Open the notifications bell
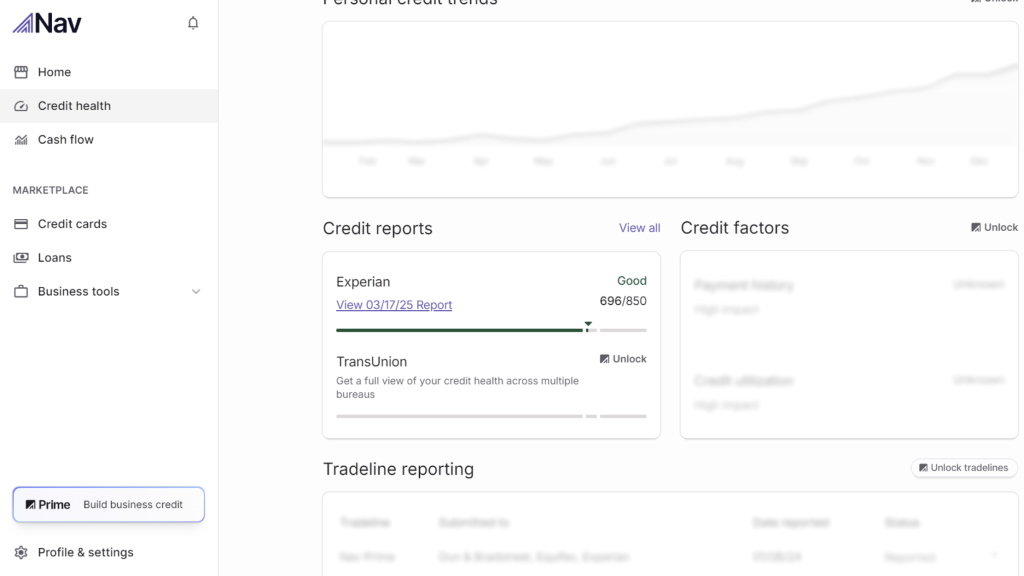Screen dimensions: 1024x576 (x=193, y=23)
